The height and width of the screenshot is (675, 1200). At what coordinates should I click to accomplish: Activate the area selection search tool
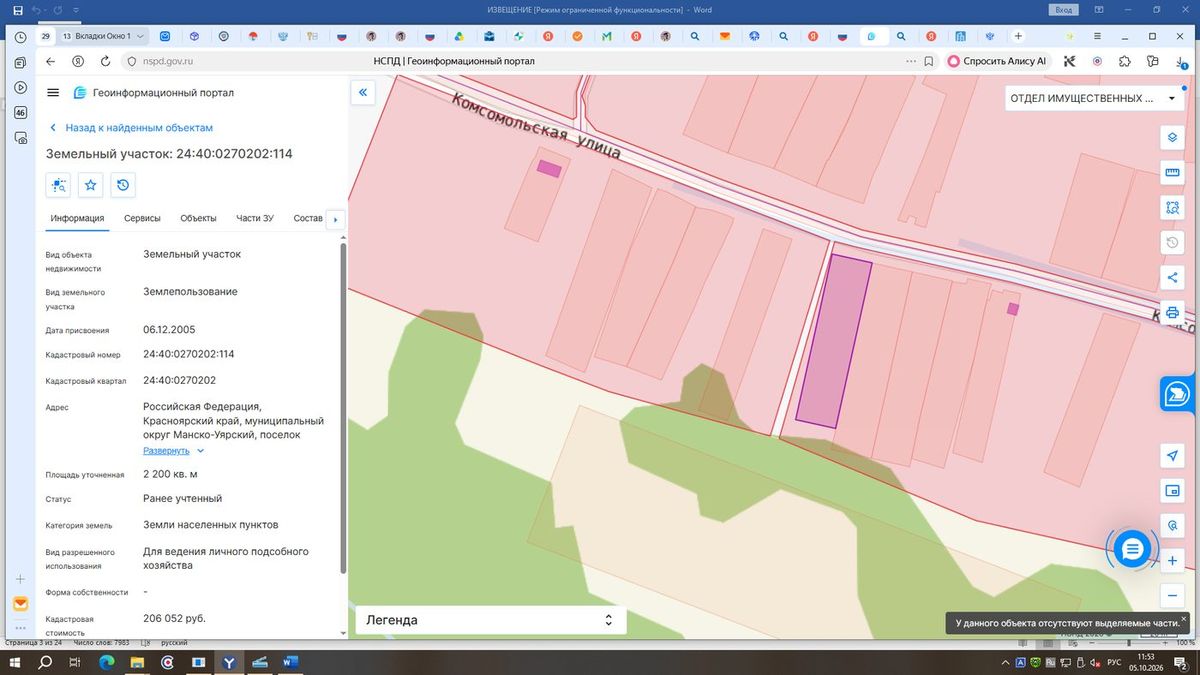coord(1173,207)
